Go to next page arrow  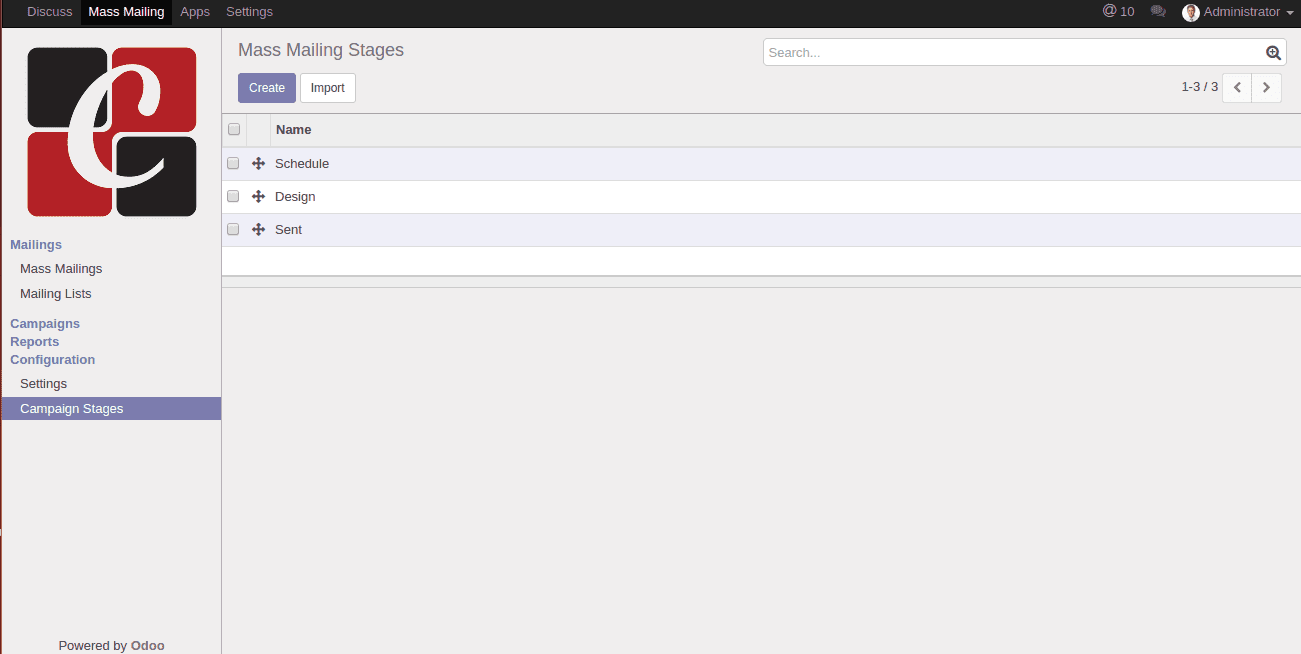(1266, 88)
